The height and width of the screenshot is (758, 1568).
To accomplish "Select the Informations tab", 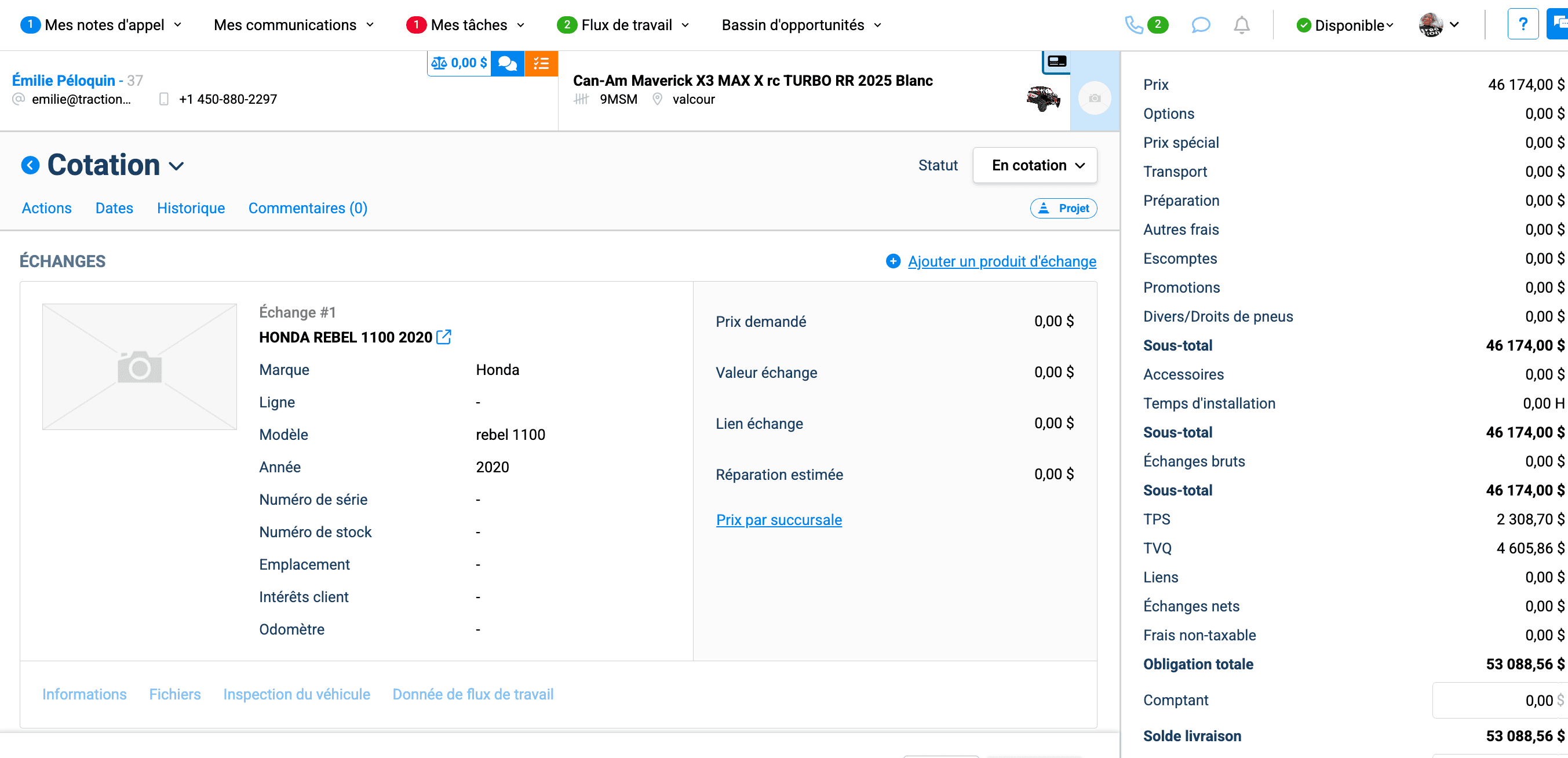I will [85, 694].
